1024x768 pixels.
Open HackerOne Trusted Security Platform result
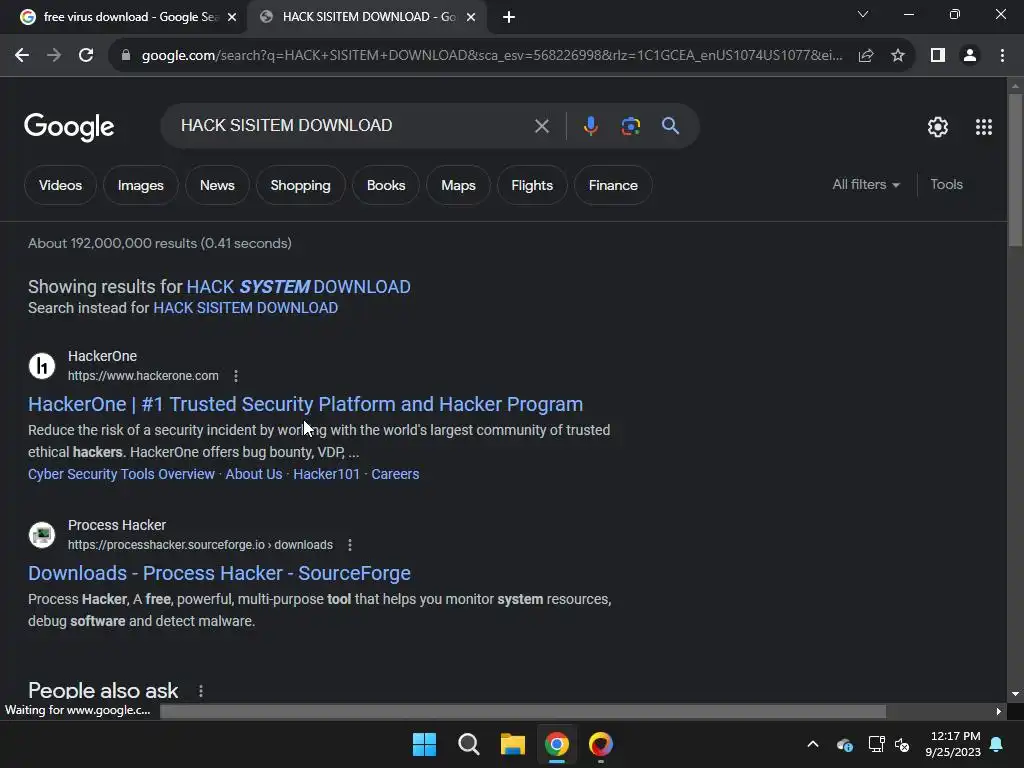pos(305,404)
